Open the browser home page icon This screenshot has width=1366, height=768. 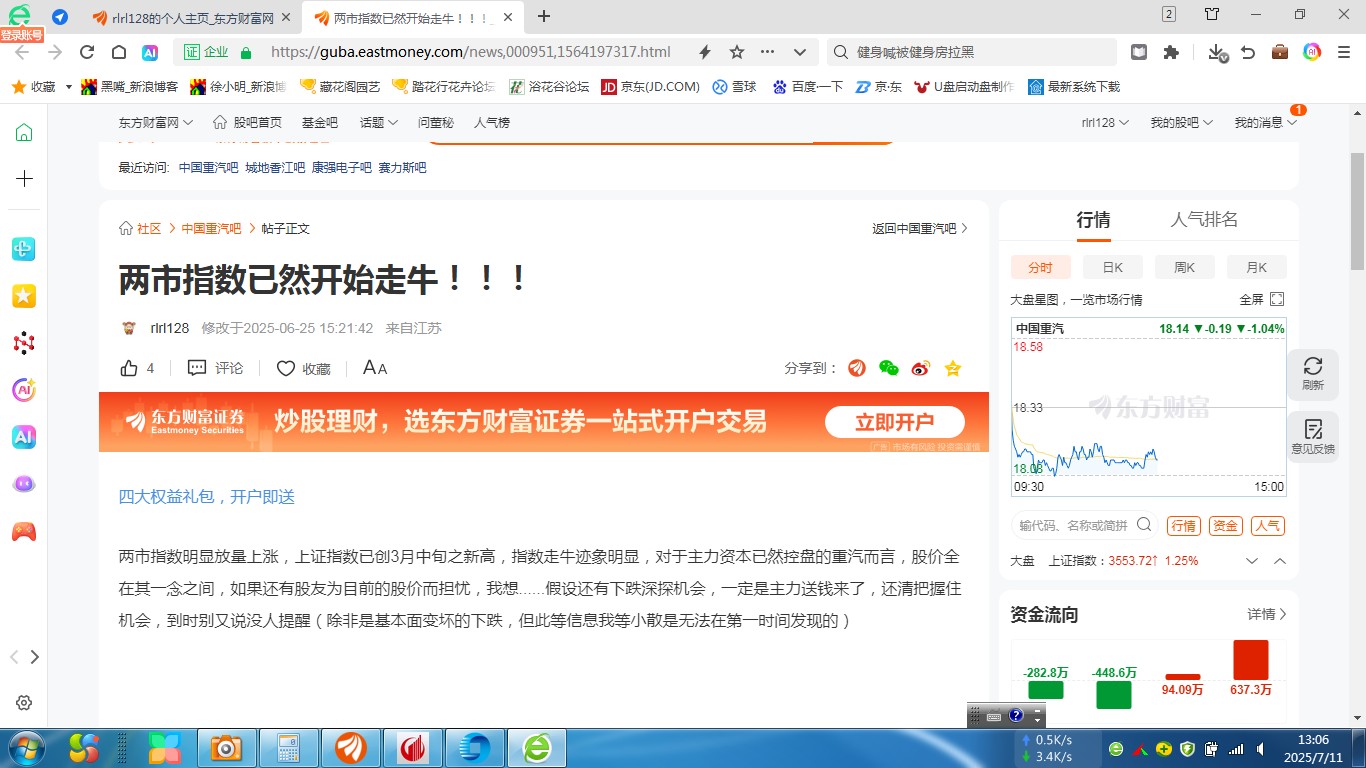pyautogui.click(x=119, y=53)
